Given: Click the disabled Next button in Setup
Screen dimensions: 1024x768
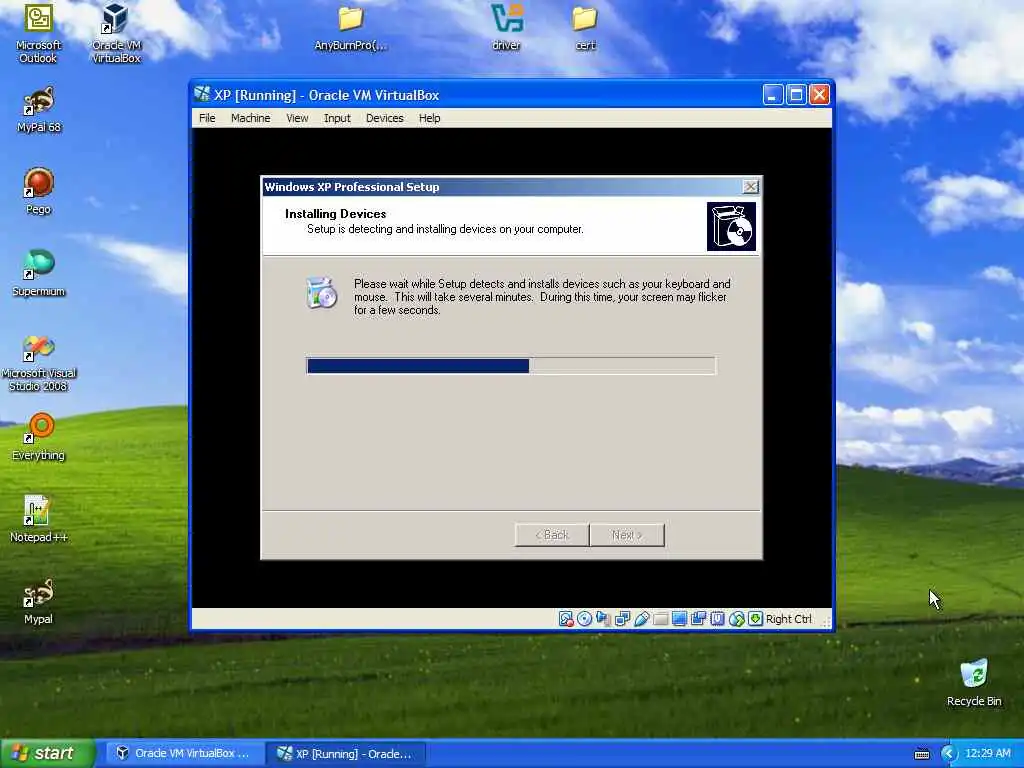Looking at the screenshot, I should click(x=627, y=535).
